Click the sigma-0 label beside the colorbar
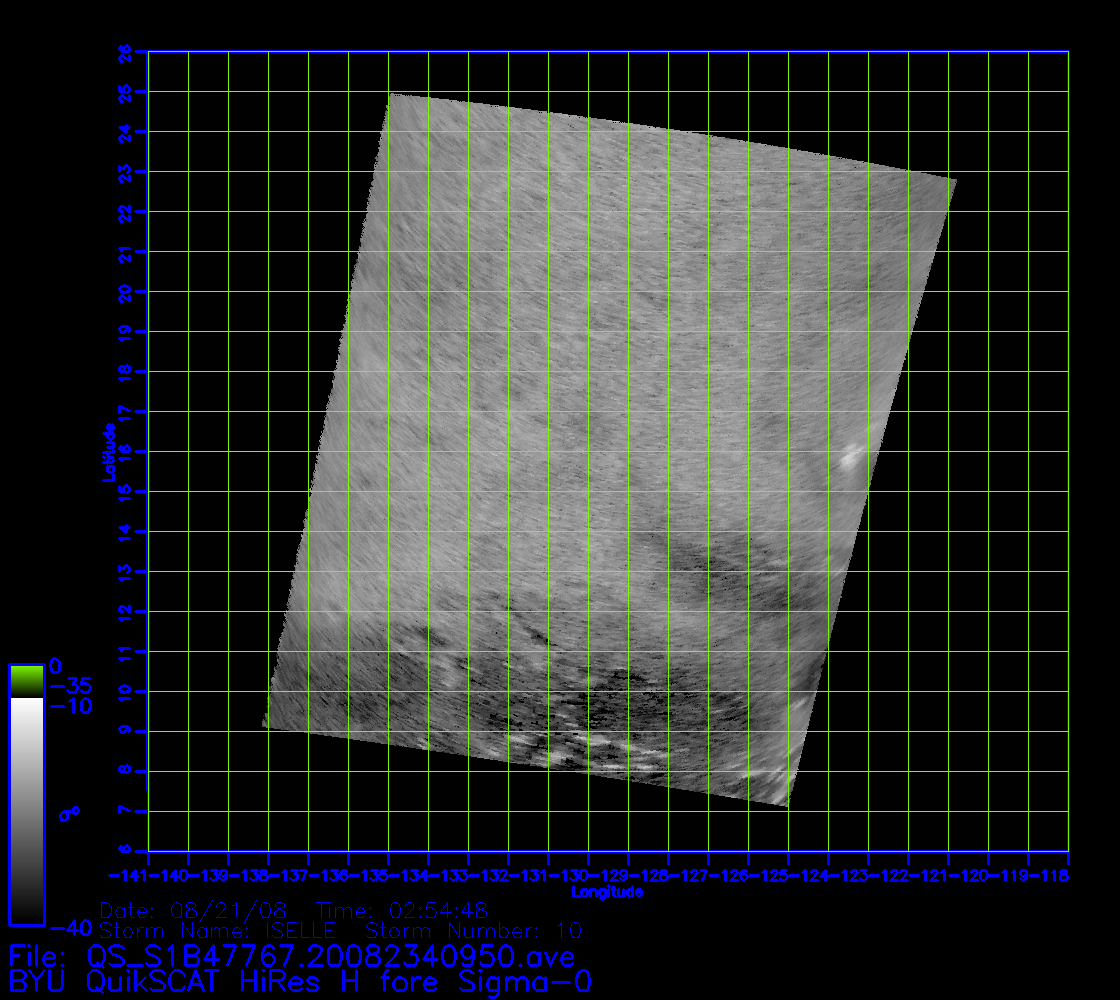The width and height of the screenshot is (1120, 1000). pos(69,814)
